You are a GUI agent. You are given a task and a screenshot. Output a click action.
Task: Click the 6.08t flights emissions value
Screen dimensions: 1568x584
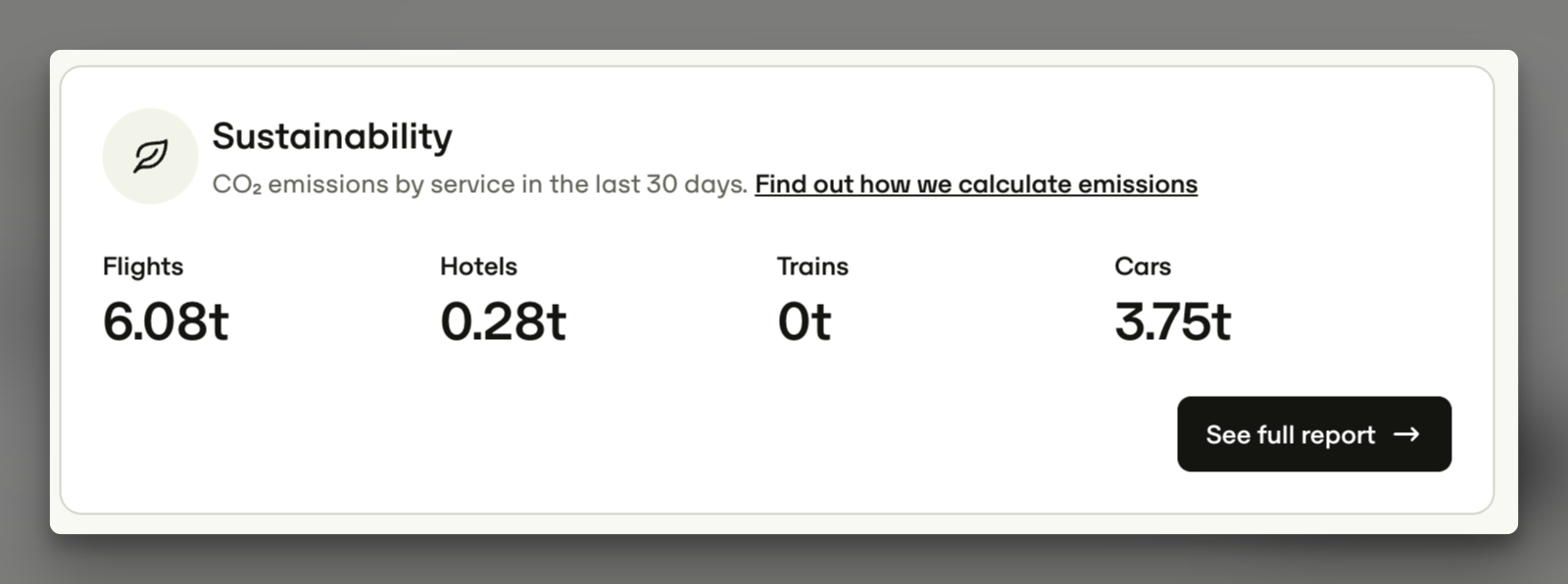point(166,321)
